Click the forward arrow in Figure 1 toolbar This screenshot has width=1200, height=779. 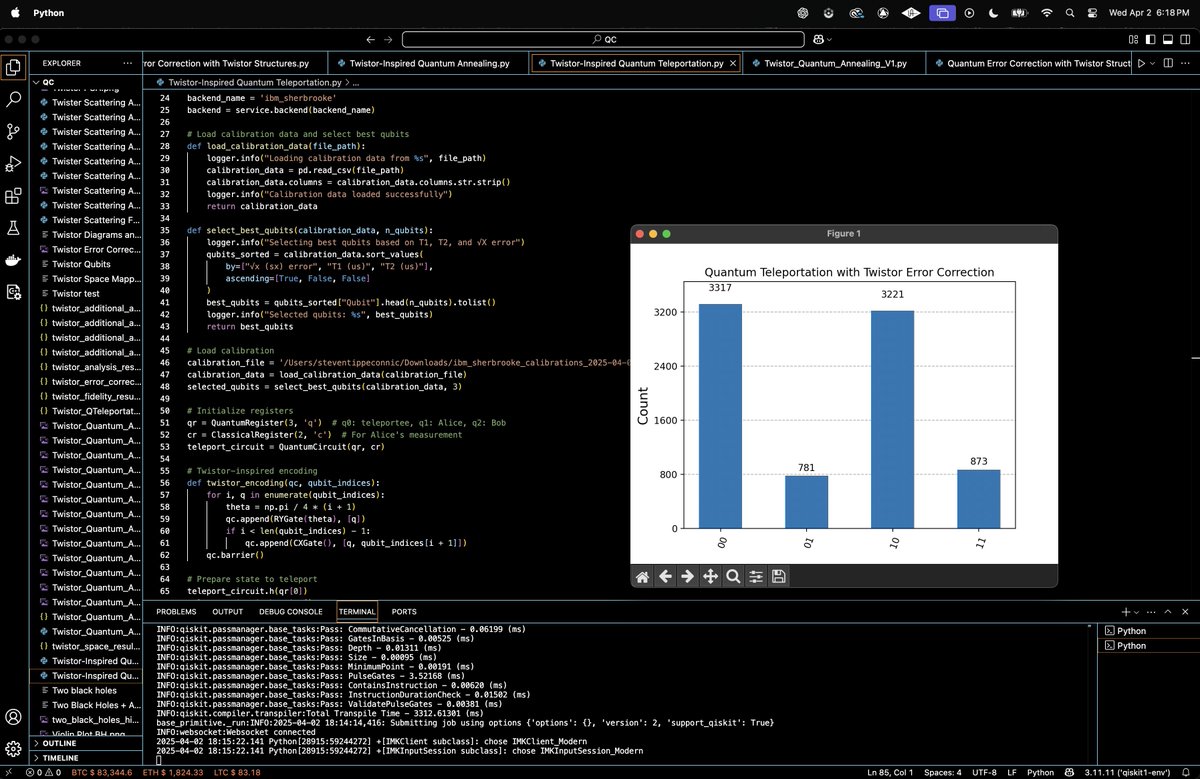tap(687, 576)
